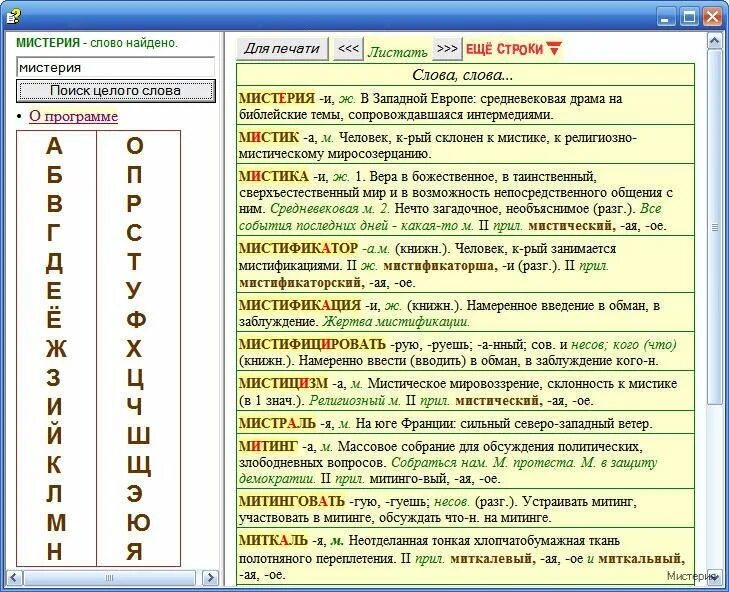This screenshot has width=729, height=592.
Task: Click the 'МИТИНГОВАТЬ' dictionary headword
Action: click(292, 502)
